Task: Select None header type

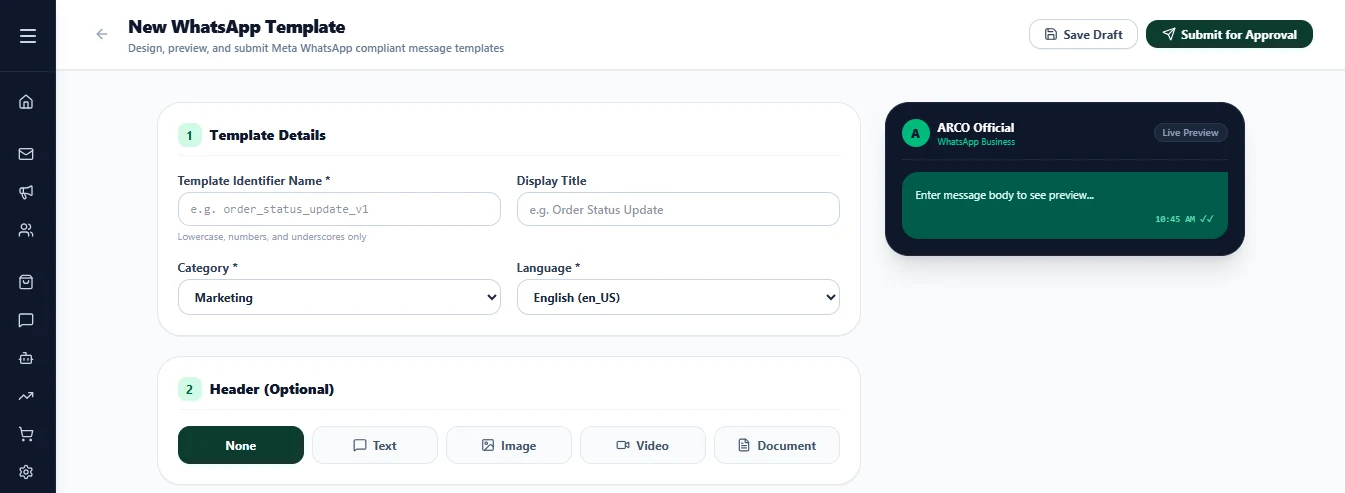Action: tap(241, 445)
